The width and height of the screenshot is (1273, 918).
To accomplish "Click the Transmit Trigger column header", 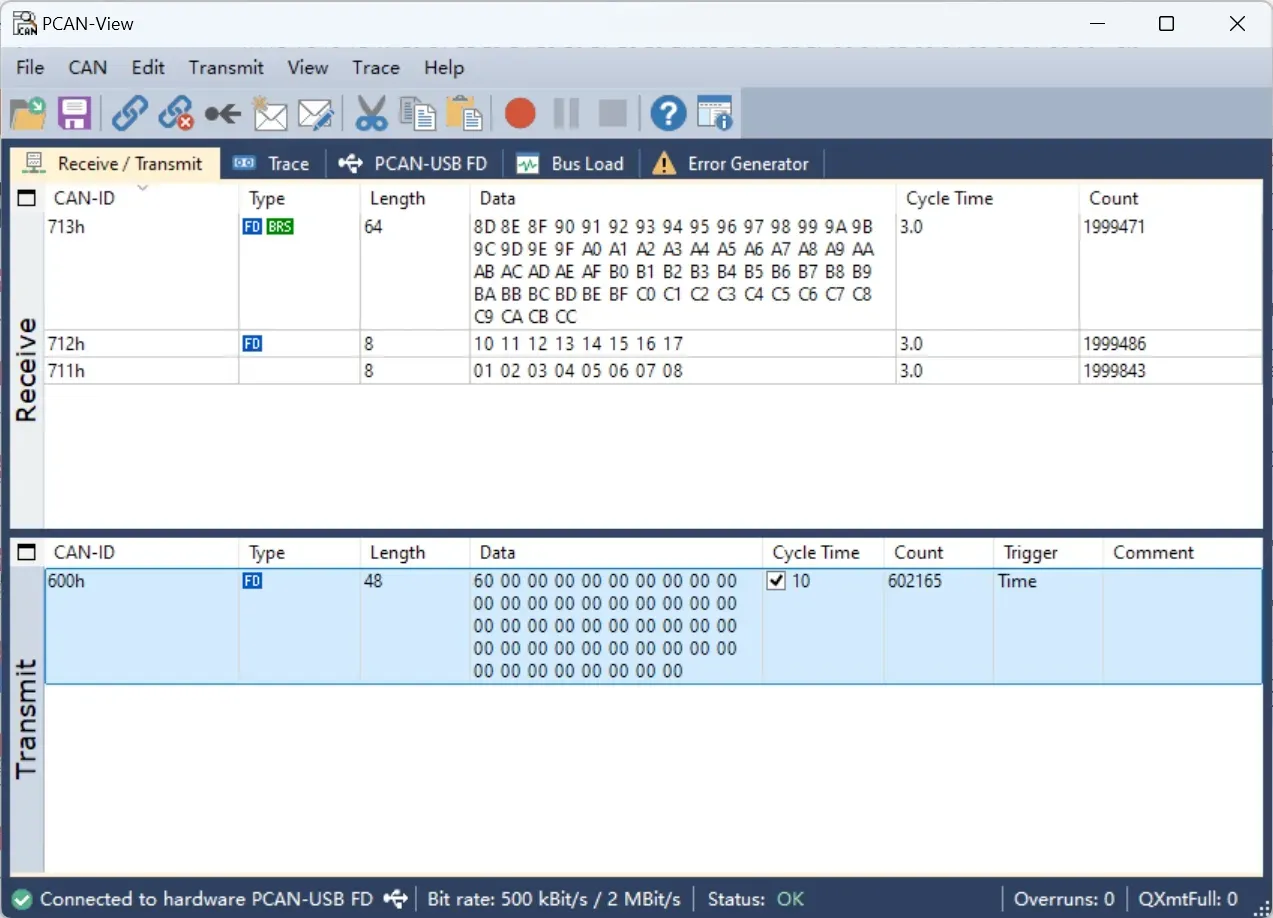I will (1048, 552).
